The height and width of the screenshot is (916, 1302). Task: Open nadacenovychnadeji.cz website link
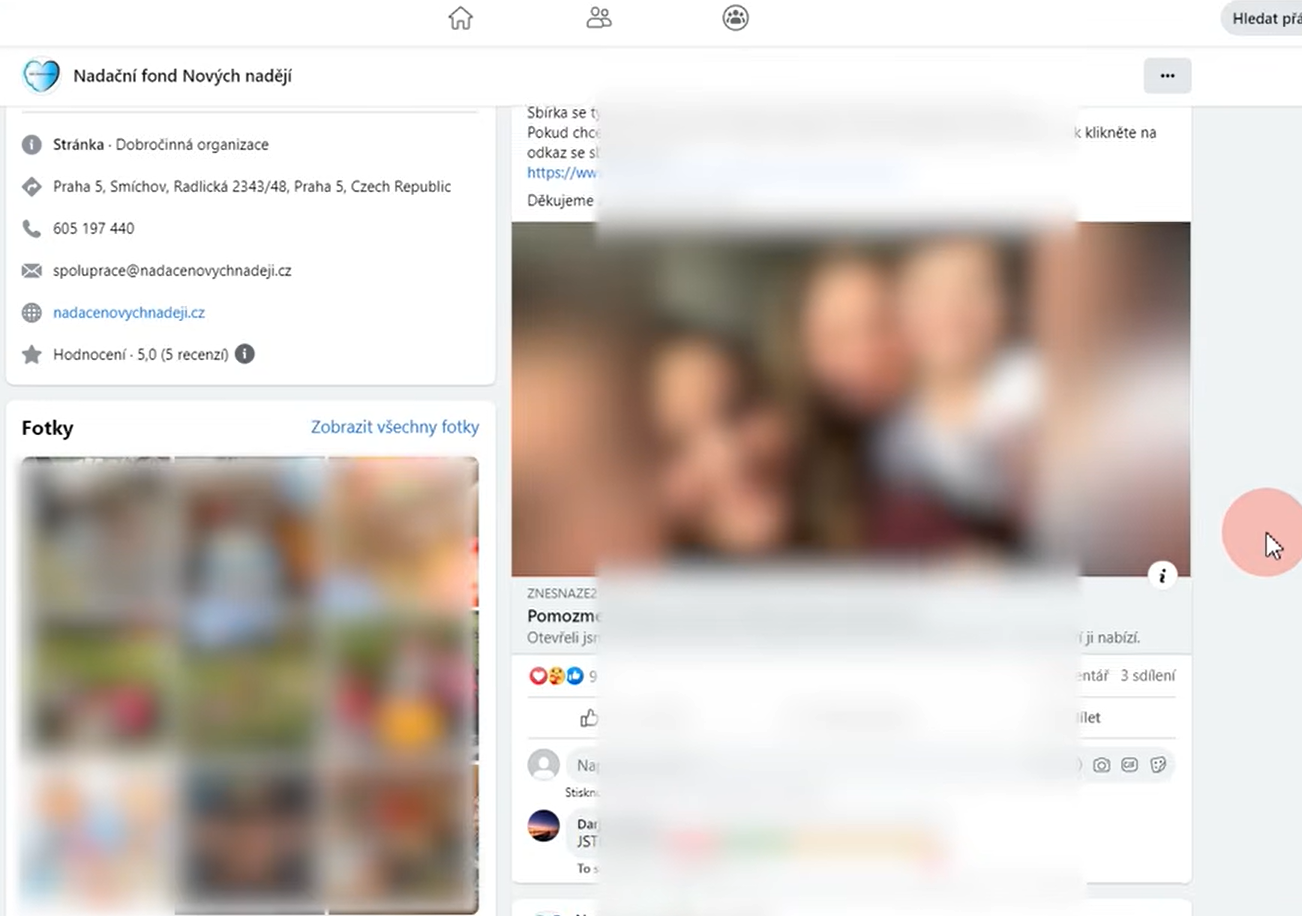pyautogui.click(x=129, y=313)
